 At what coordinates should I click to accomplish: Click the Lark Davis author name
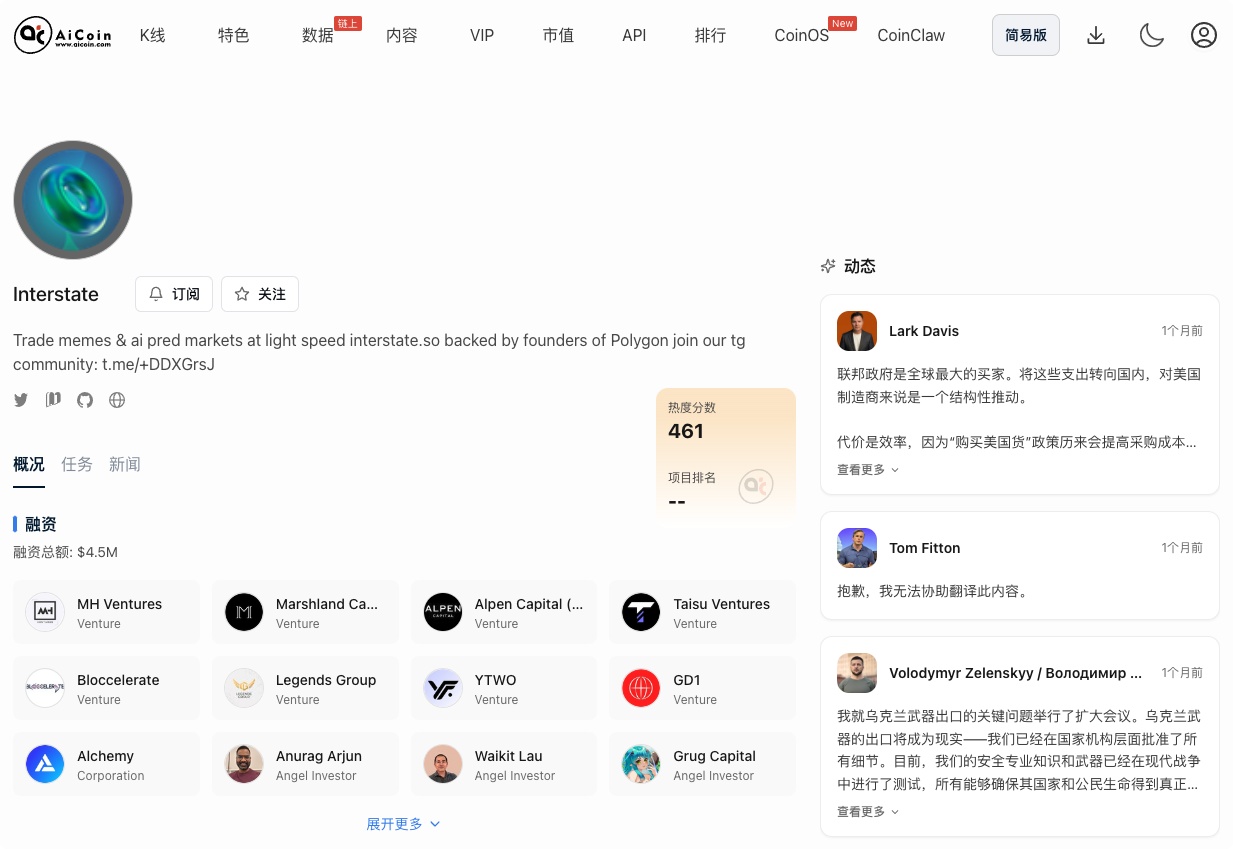tap(924, 331)
